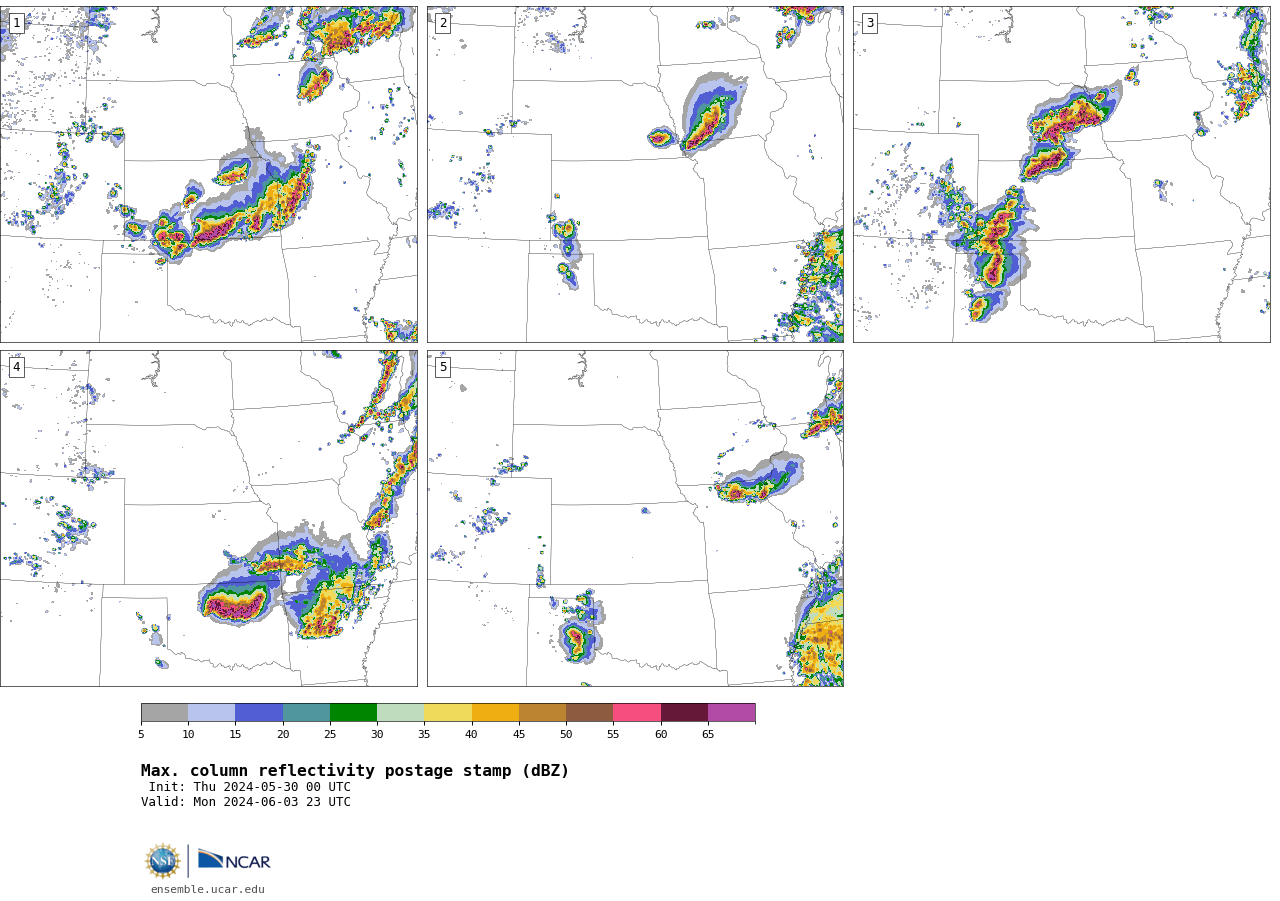Click the panel number label 5

point(443,367)
